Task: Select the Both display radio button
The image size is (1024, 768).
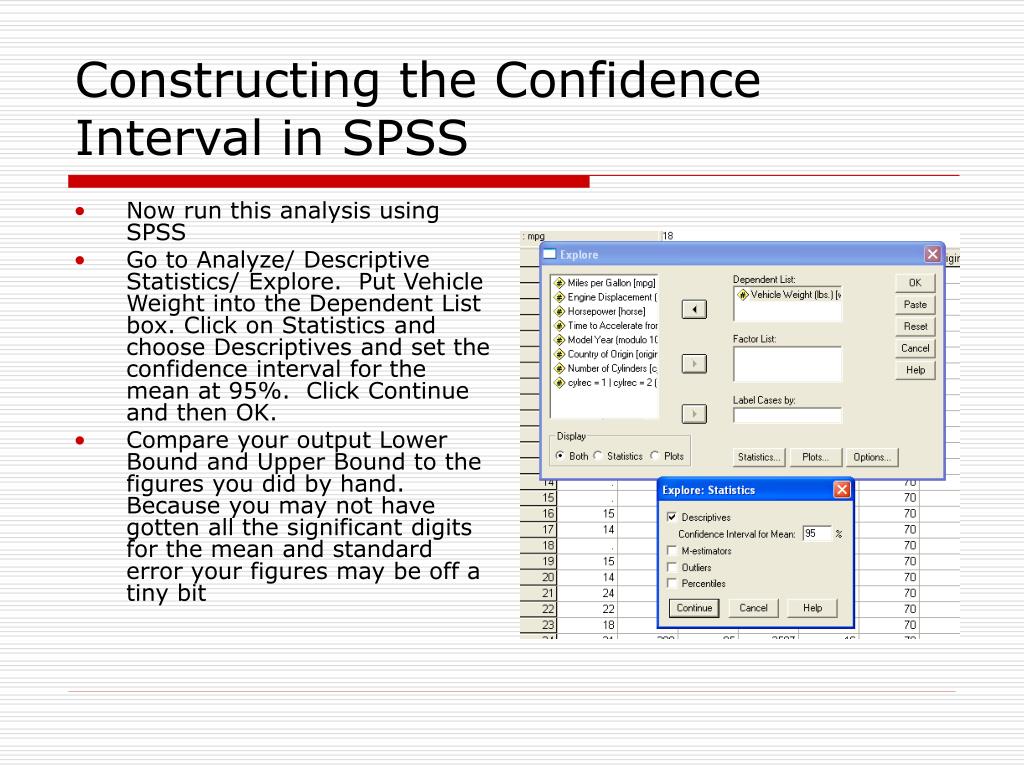Action: point(560,456)
